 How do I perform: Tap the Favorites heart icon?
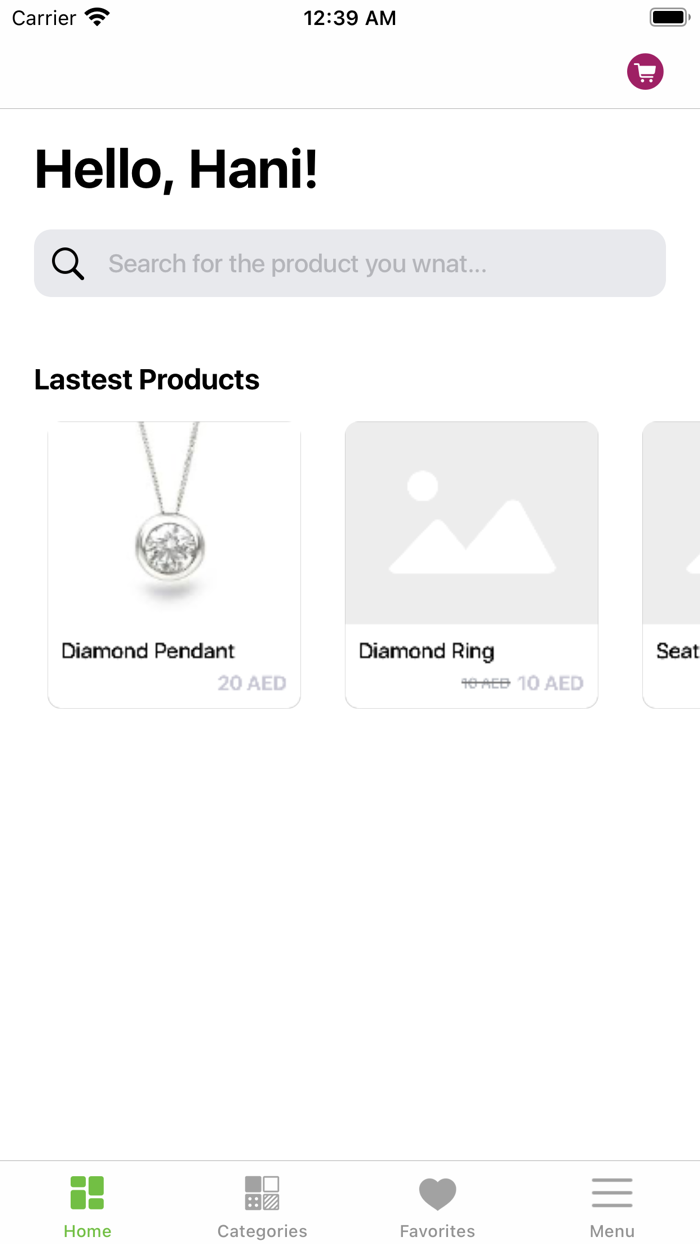click(437, 1192)
